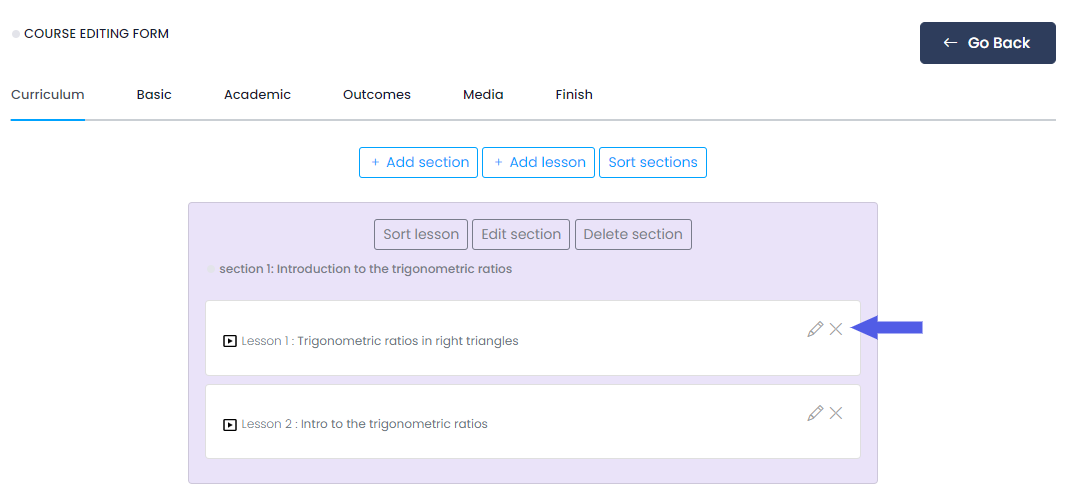Click the Add lesson button

538,163
